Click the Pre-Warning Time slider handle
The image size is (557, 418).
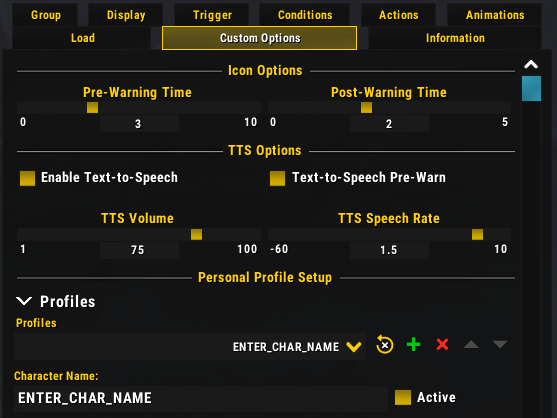92,108
